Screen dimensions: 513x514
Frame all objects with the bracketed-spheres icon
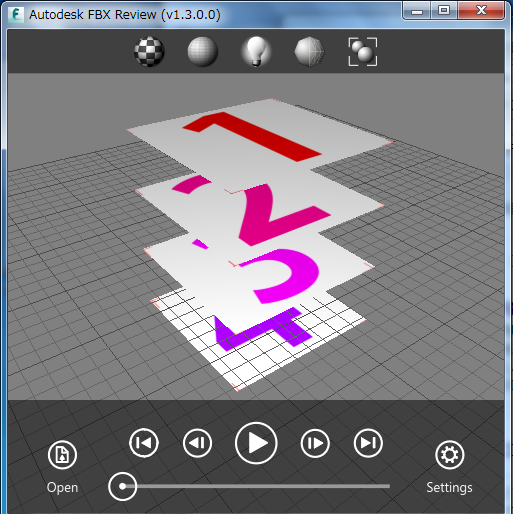pos(363,52)
